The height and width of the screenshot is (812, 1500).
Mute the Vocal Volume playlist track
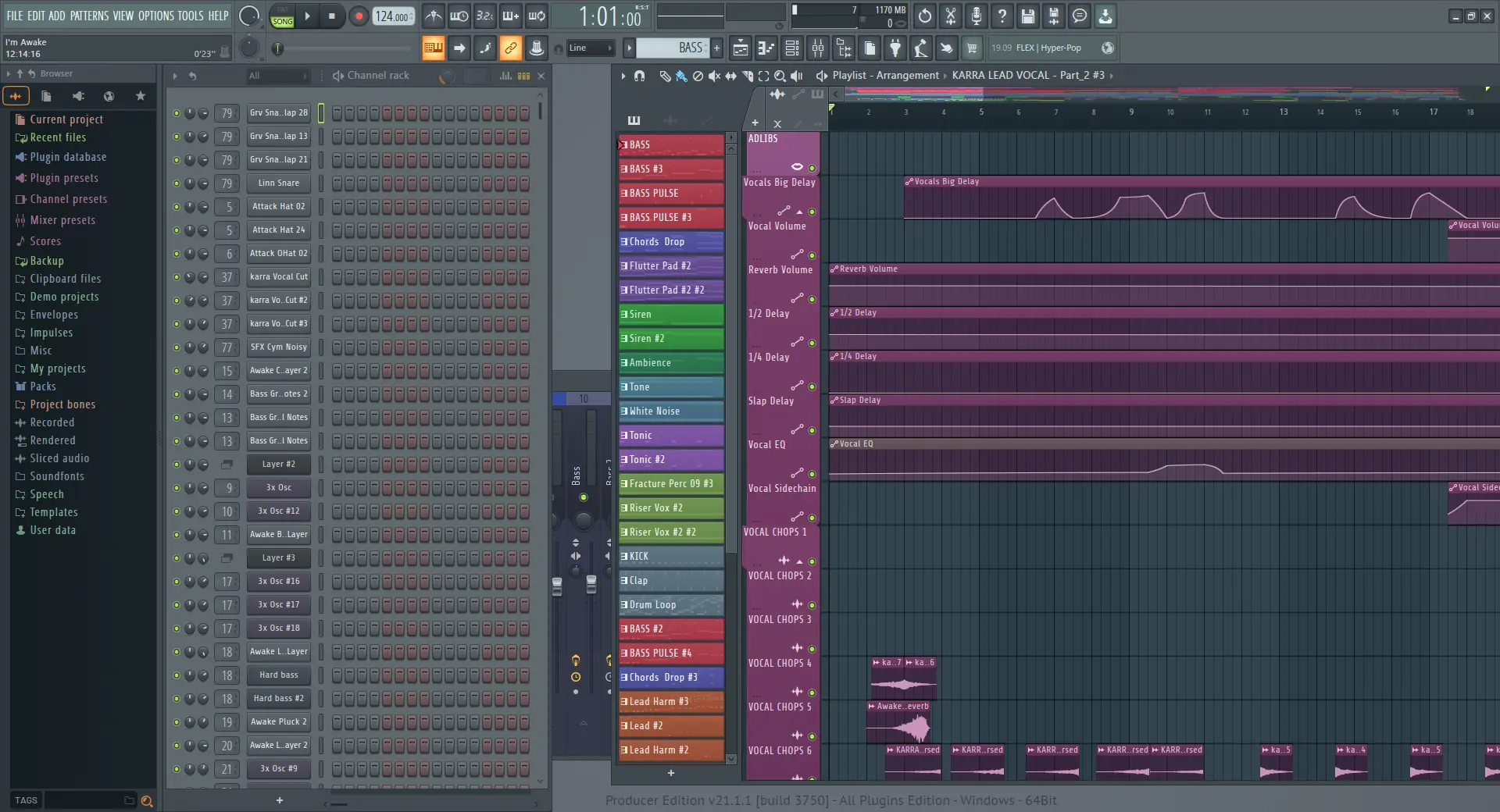click(812, 255)
